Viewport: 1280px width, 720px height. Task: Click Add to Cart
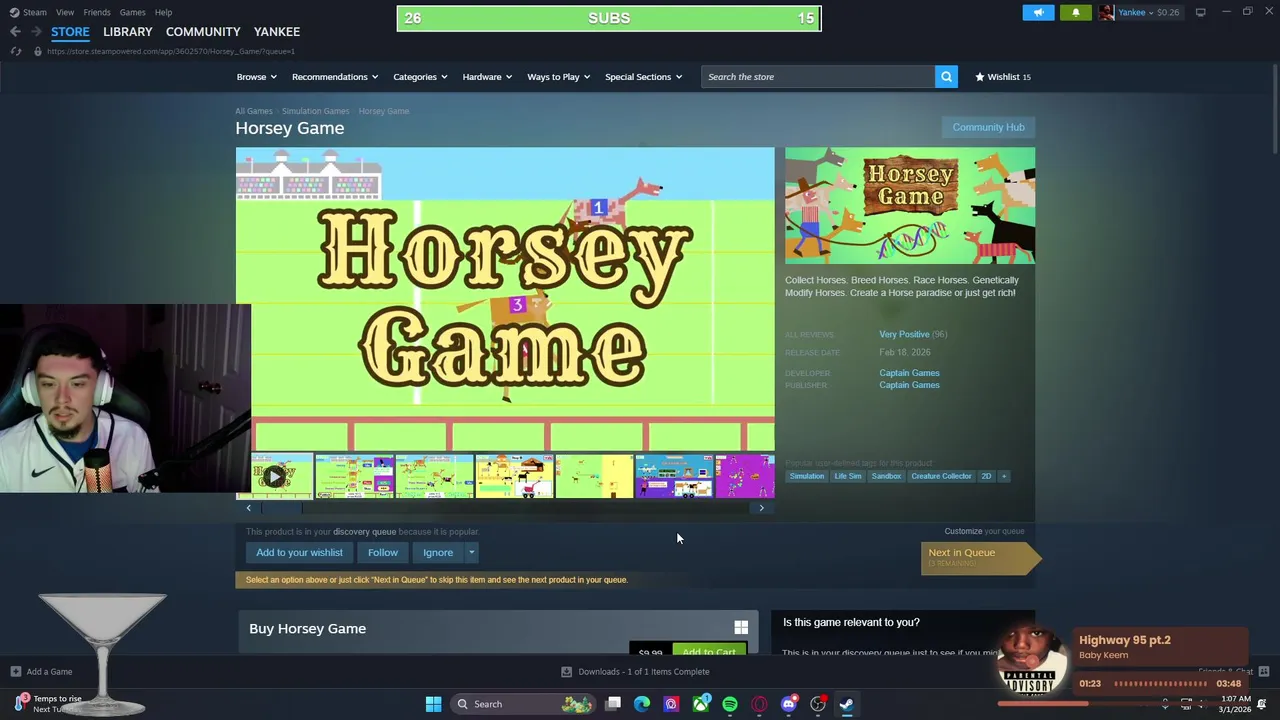tap(709, 650)
